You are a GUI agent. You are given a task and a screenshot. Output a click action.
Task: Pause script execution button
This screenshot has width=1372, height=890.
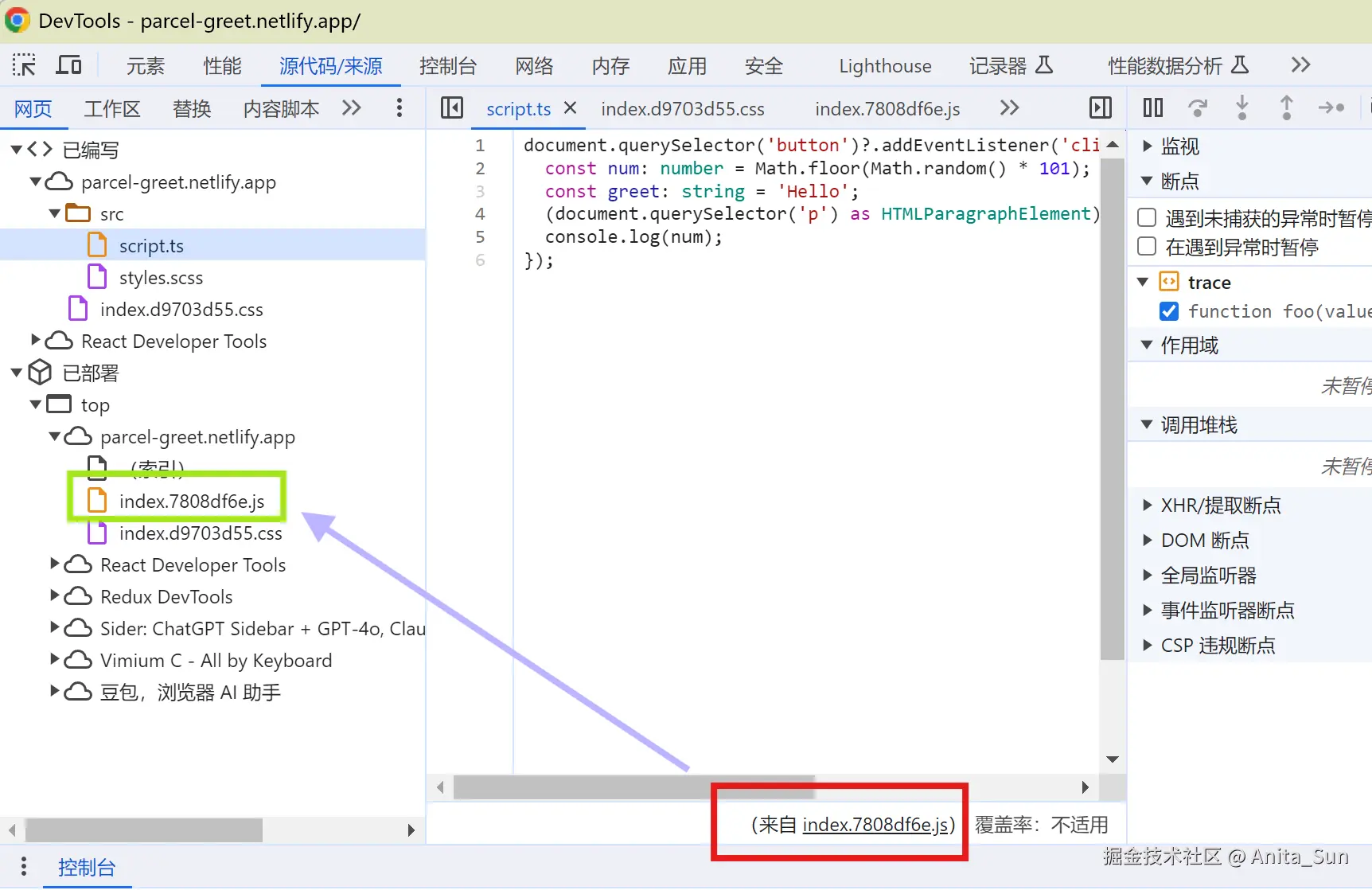(1152, 107)
